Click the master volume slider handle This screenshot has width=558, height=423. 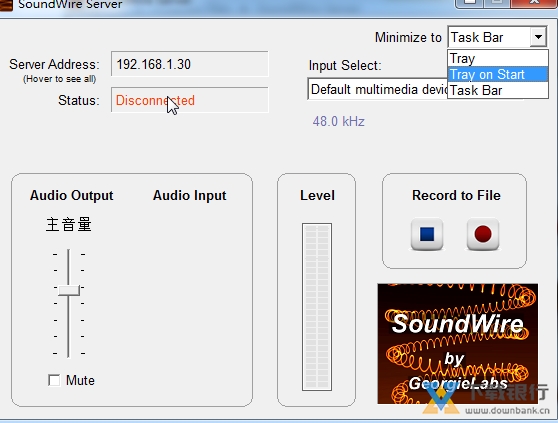69,290
